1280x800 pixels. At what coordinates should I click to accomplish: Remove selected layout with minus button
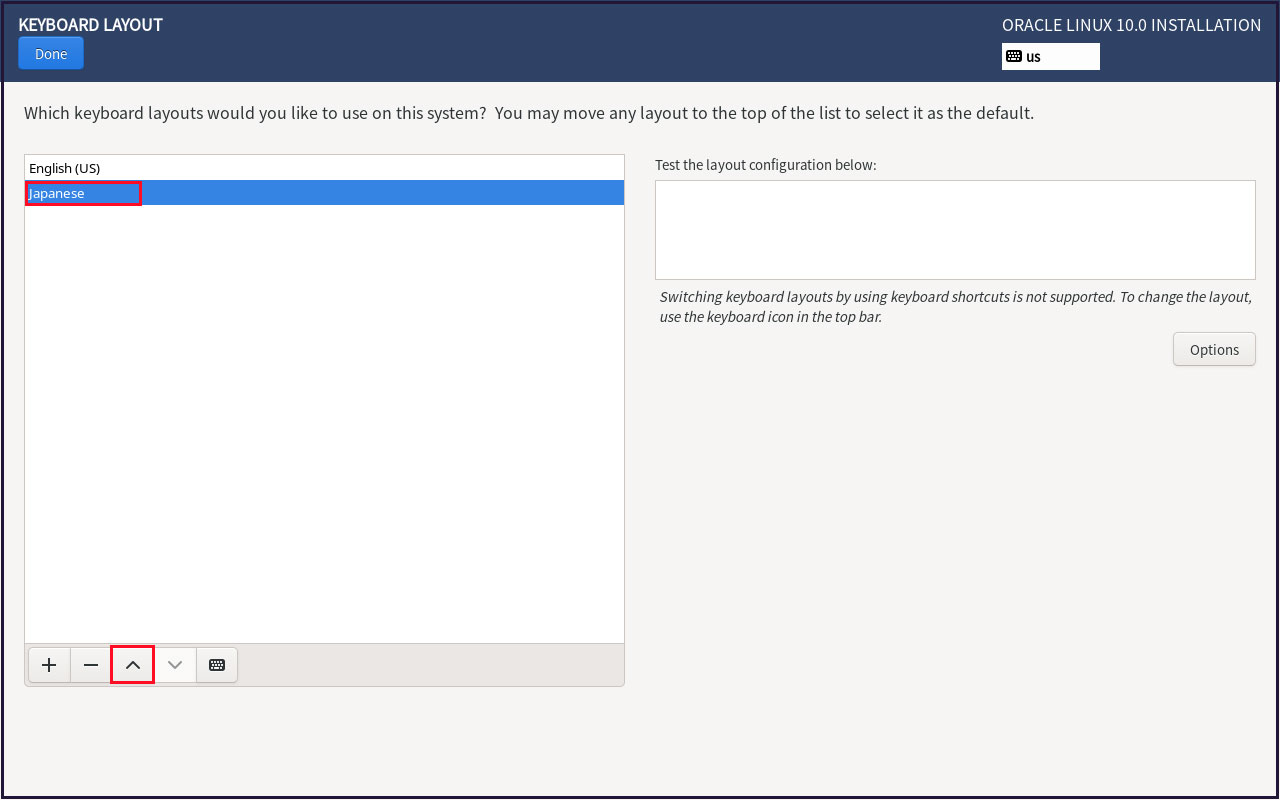(x=91, y=665)
